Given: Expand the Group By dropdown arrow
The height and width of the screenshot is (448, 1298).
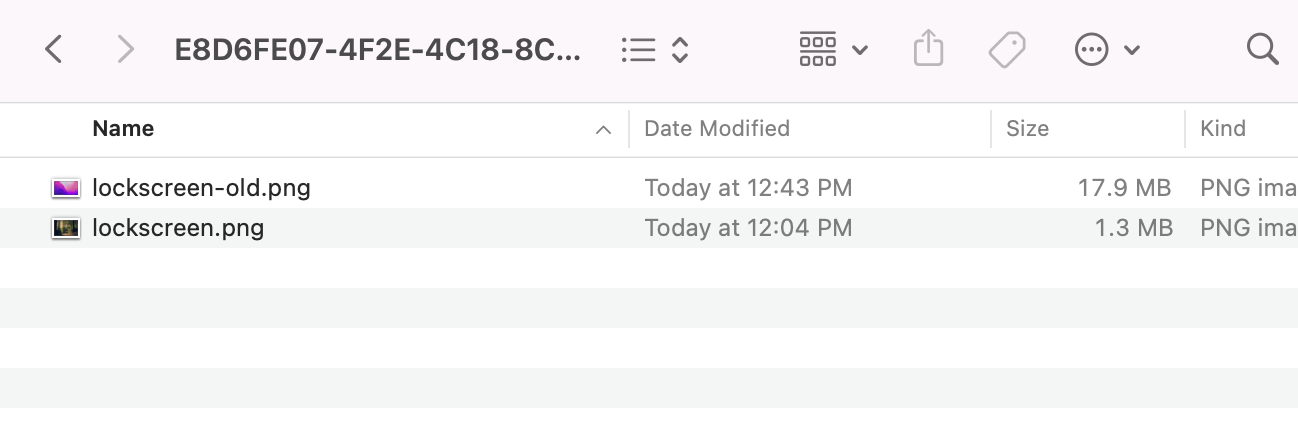Looking at the screenshot, I should coord(859,50).
